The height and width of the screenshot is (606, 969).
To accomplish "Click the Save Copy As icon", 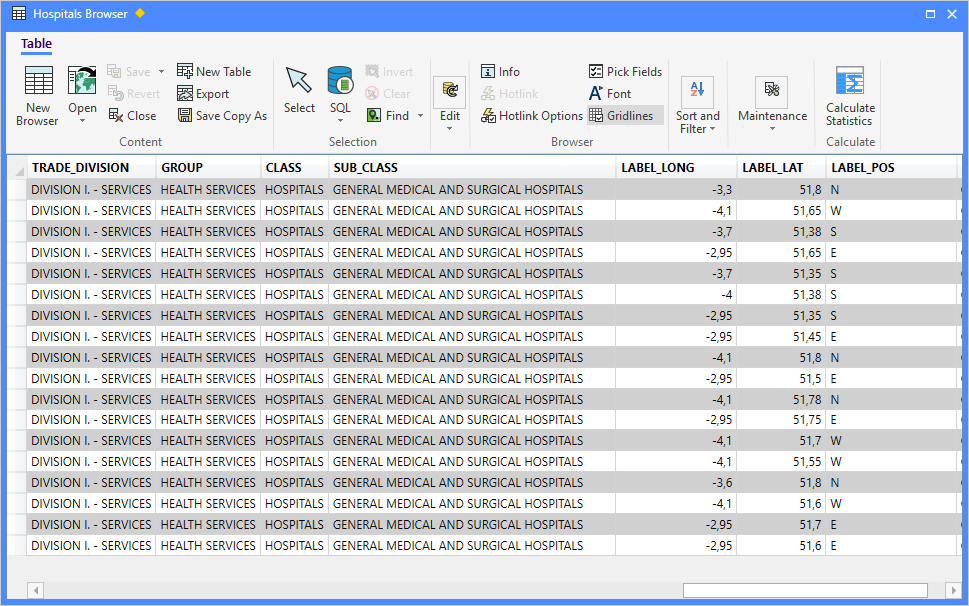I will [x=185, y=115].
